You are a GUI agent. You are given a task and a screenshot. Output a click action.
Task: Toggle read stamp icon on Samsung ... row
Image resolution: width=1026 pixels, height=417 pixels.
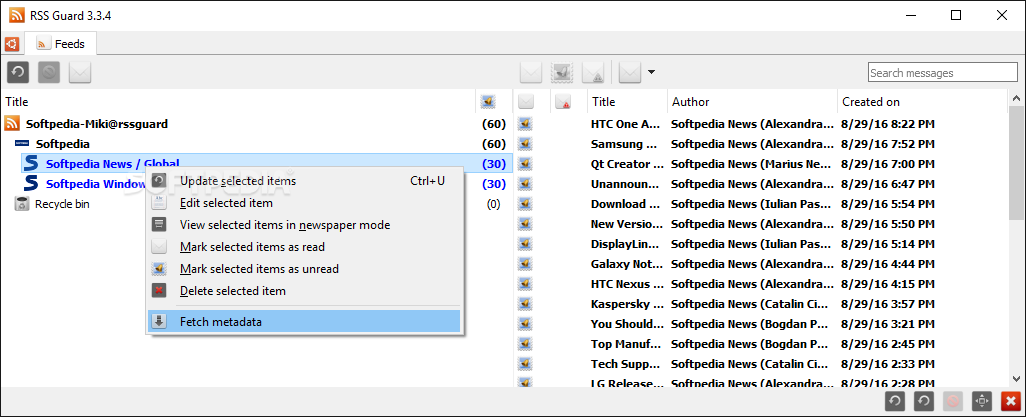[x=523, y=143]
